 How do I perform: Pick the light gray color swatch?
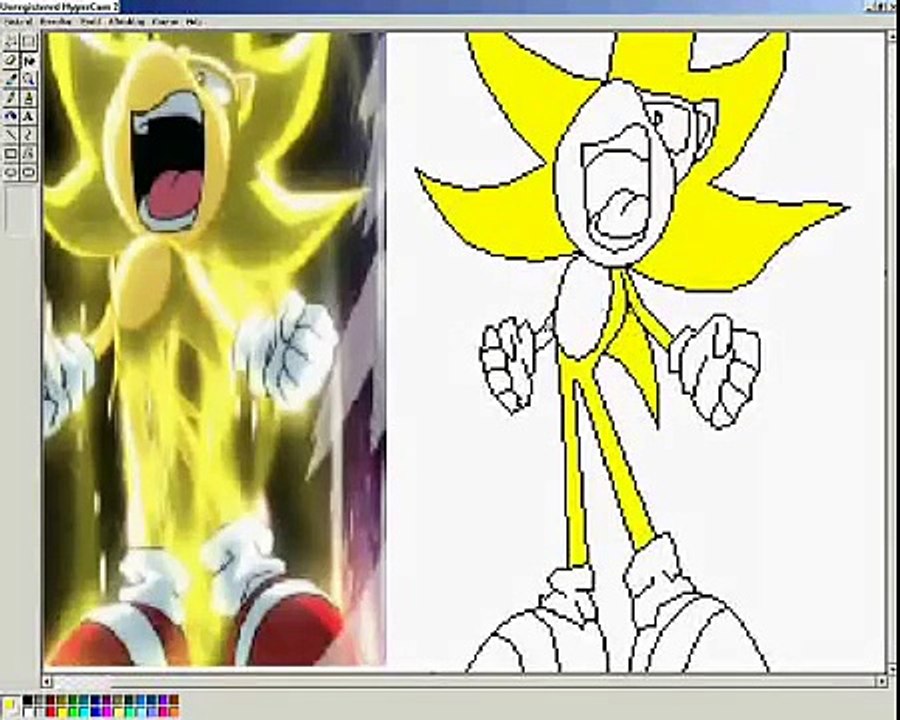point(38,711)
